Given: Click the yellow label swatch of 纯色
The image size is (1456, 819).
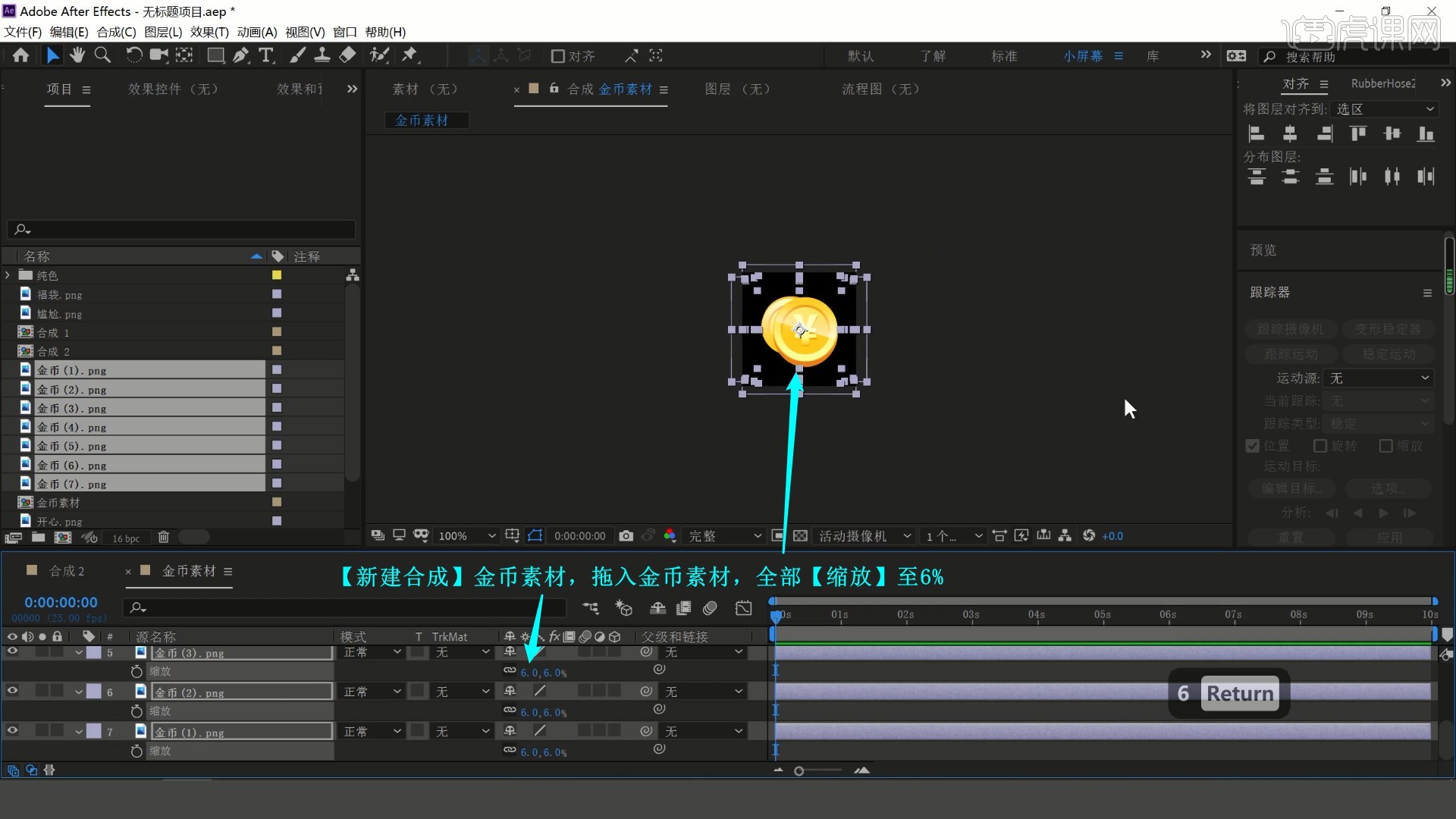Looking at the screenshot, I should [x=277, y=275].
